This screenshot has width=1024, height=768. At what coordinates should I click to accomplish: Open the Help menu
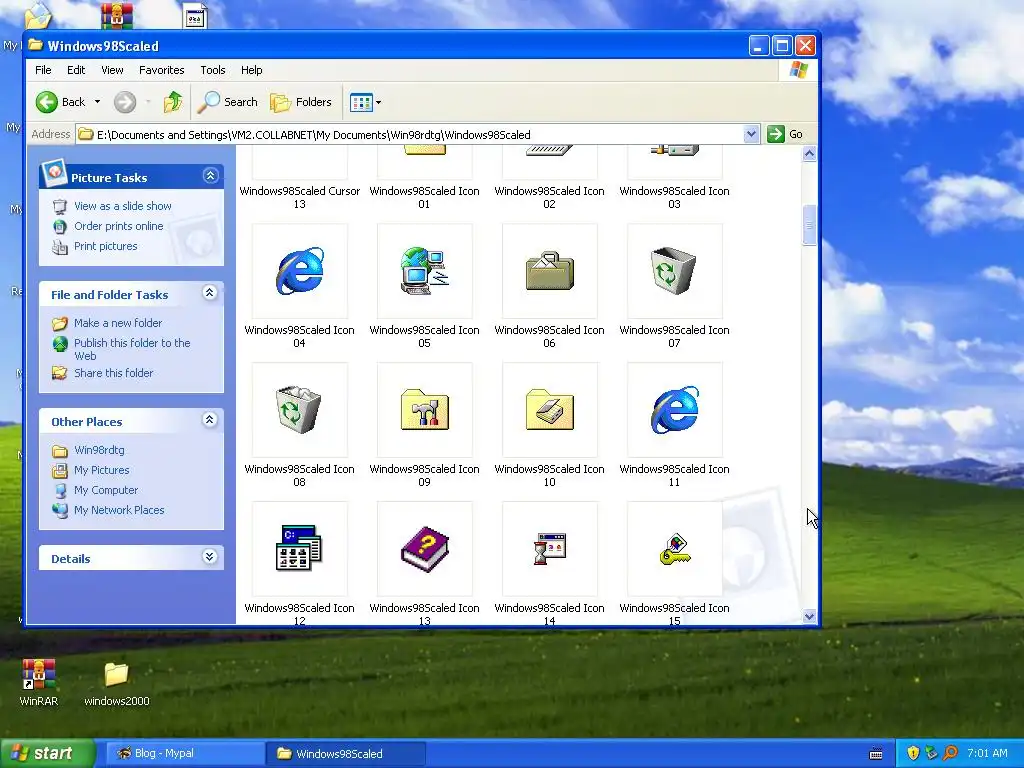pos(251,70)
